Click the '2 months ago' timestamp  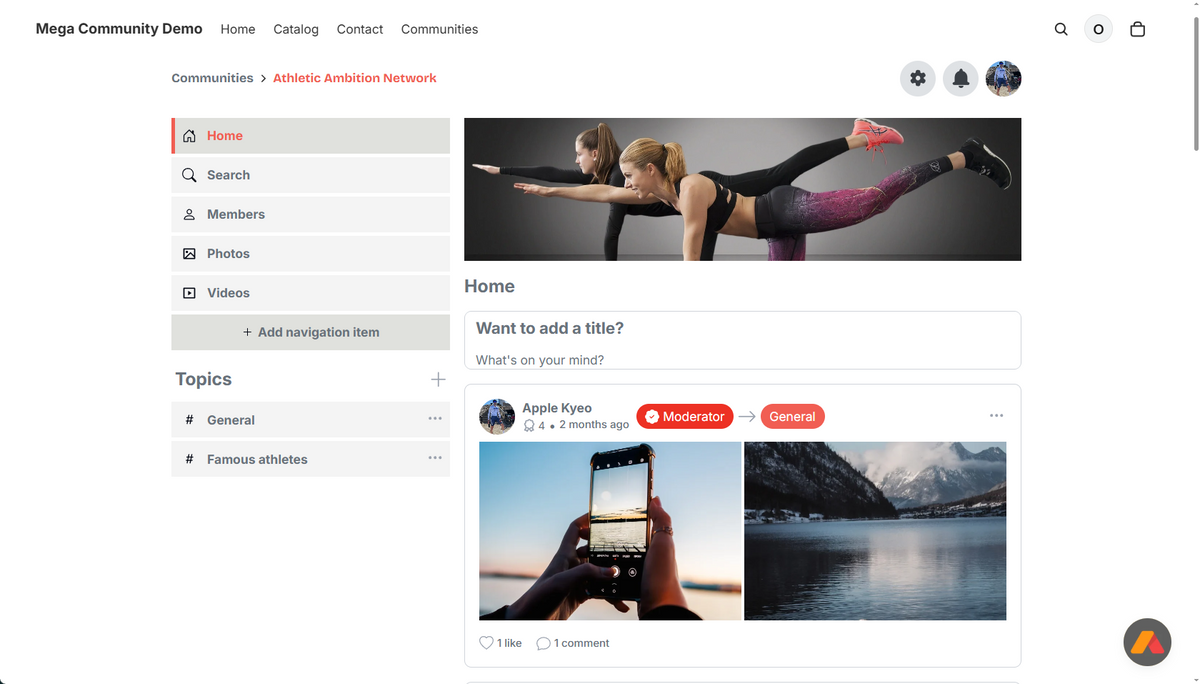tap(594, 425)
